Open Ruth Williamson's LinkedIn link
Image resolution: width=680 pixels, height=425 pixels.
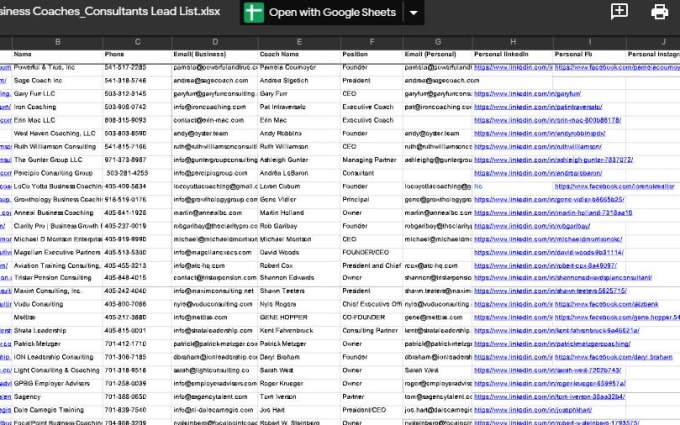pos(538,147)
